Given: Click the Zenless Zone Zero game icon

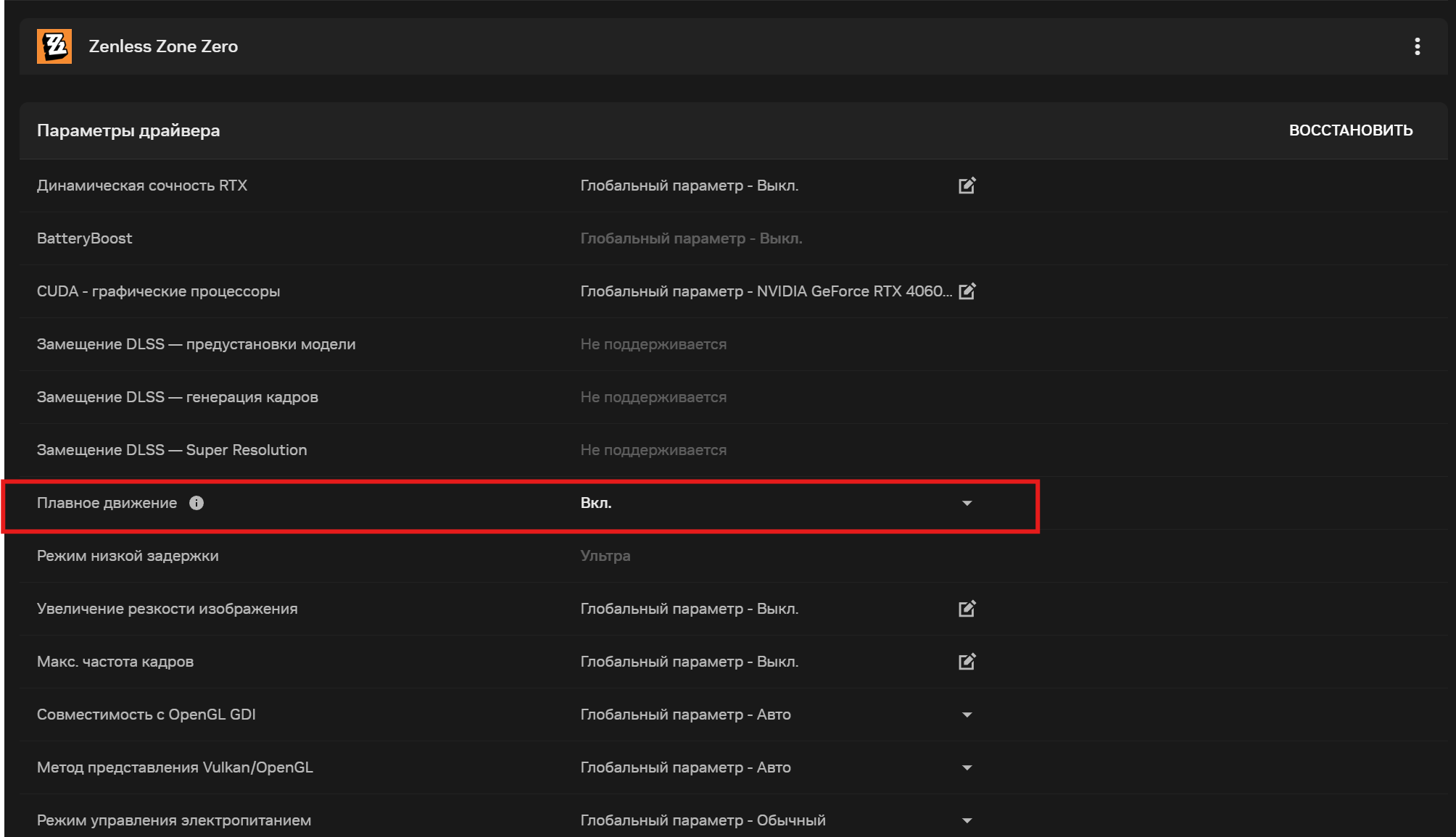Looking at the screenshot, I should 54,46.
